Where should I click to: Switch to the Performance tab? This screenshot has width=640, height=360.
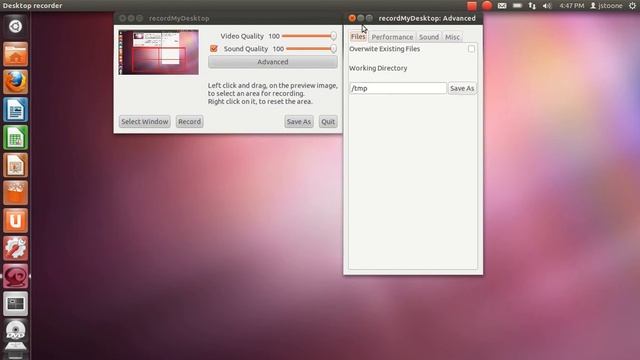pos(392,37)
